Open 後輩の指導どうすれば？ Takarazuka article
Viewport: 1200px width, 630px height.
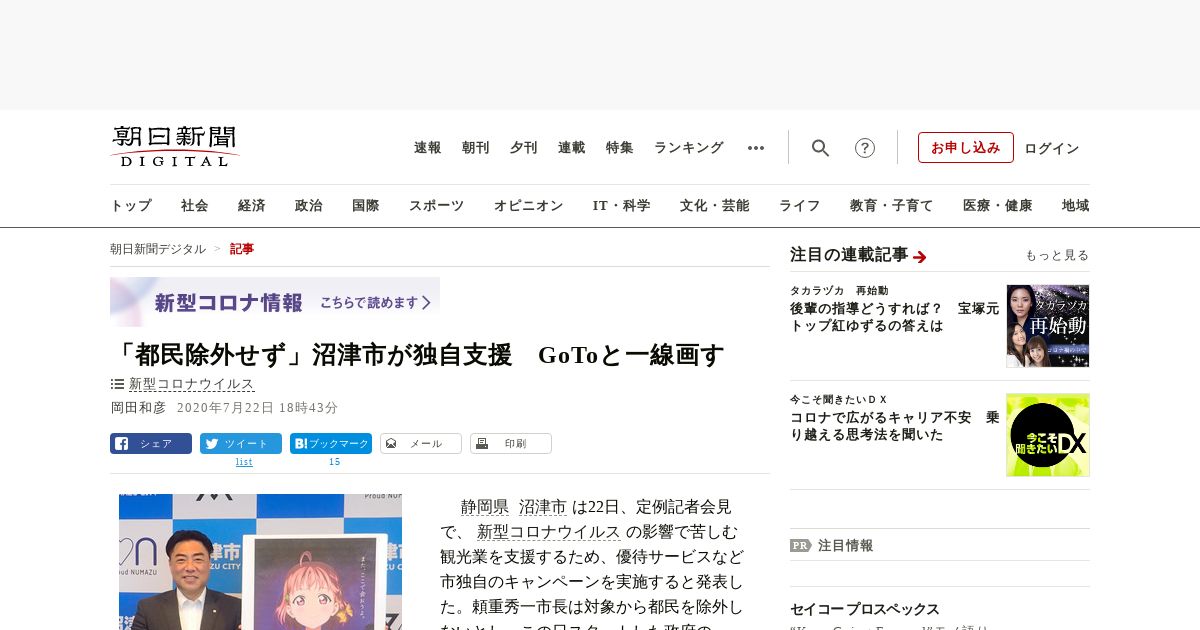(x=894, y=317)
